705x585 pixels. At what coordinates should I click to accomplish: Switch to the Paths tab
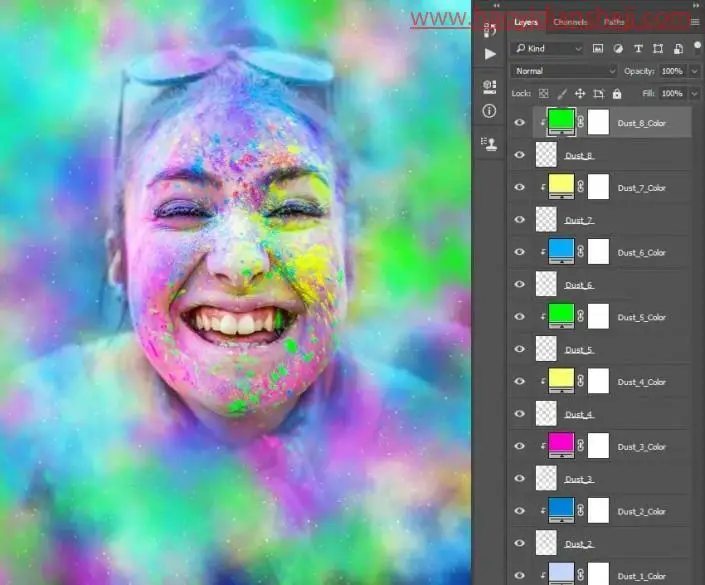614,22
